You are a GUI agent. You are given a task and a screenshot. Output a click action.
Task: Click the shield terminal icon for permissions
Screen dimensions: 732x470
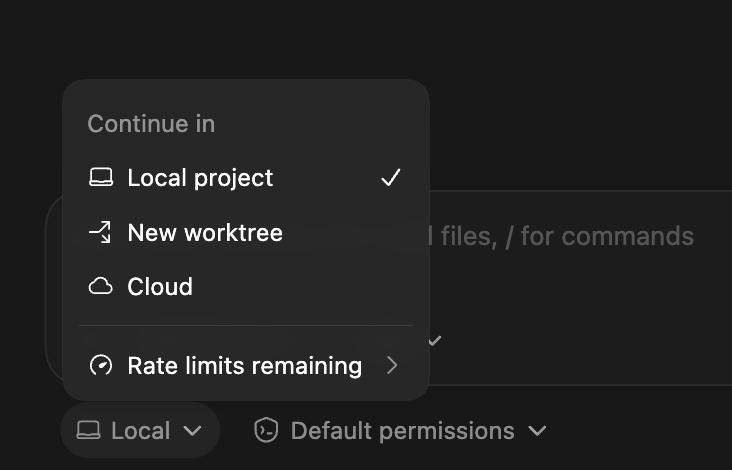[266, 430]
